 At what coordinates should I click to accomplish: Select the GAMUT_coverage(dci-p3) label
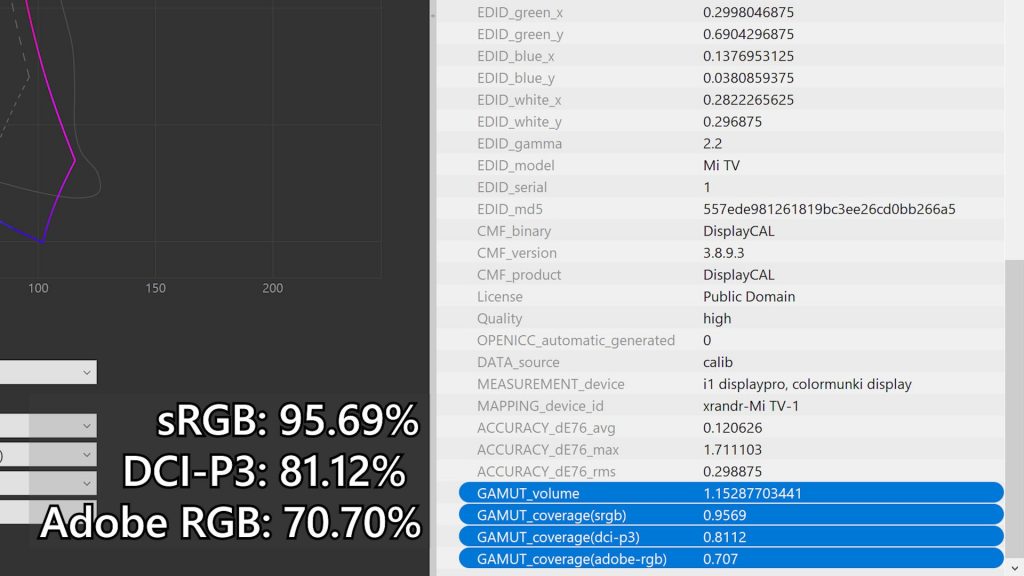tap(558, 537)
